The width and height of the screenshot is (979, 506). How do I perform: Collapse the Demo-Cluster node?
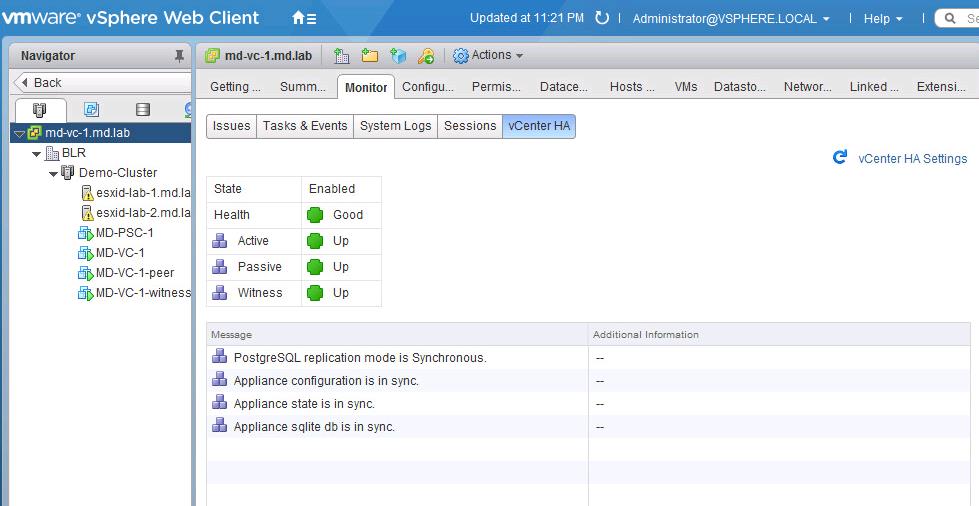tap(54, 174)
